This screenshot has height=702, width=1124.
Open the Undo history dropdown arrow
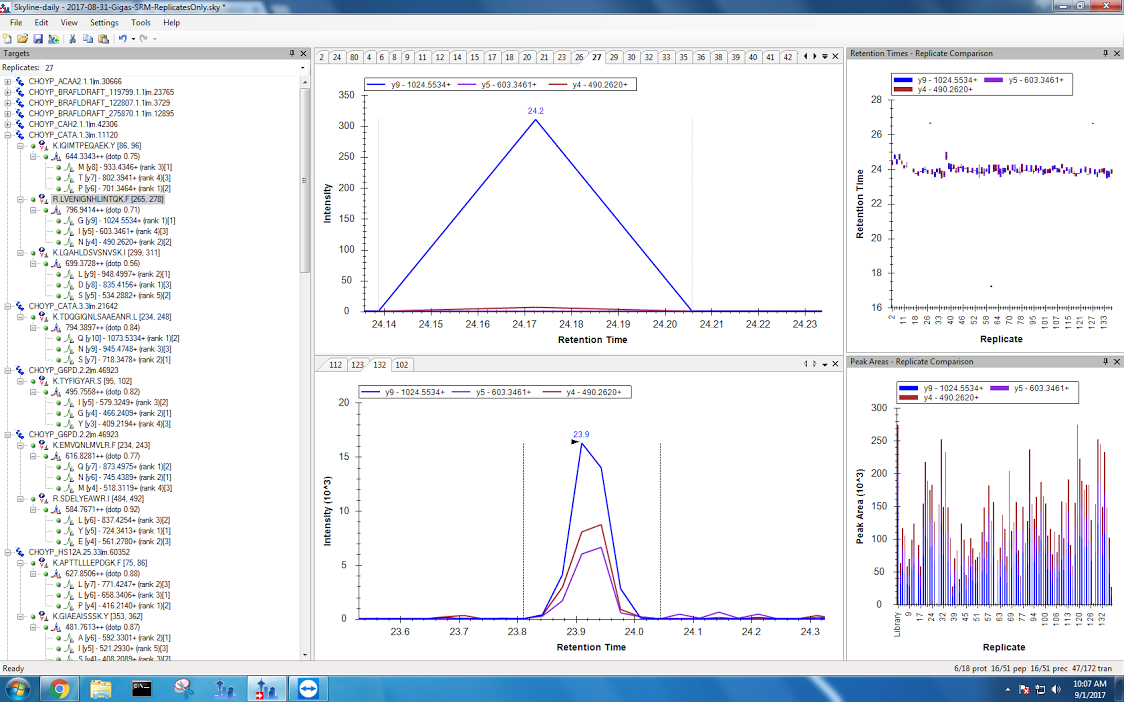tap(132, 38)
